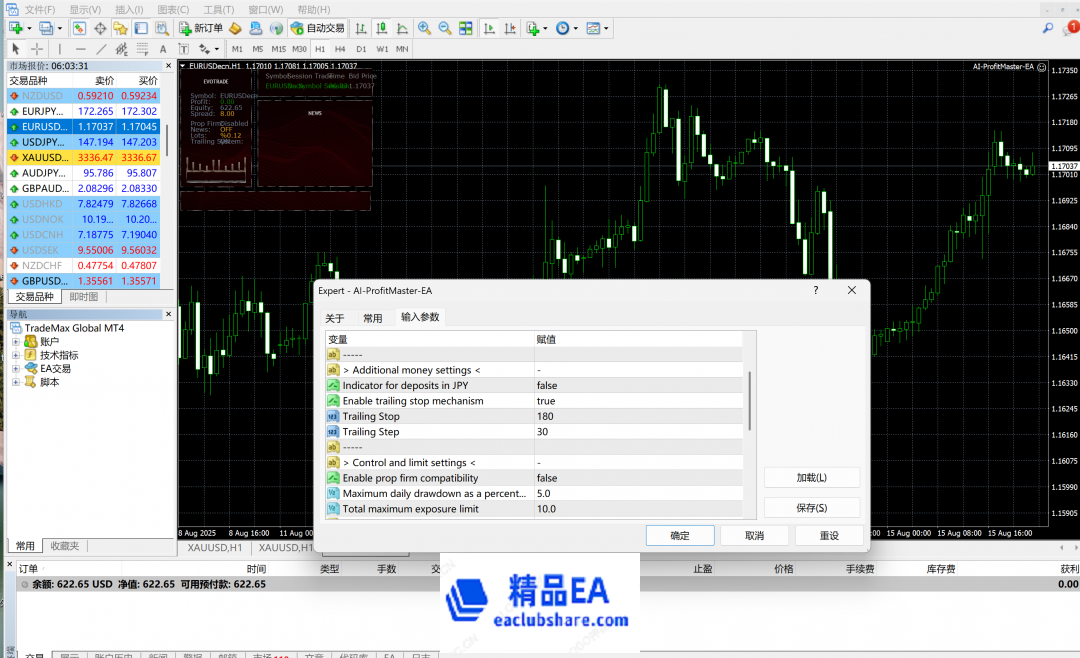Select the draw trendline tool
Screen dimensions: 1080x658
point(101,48)
